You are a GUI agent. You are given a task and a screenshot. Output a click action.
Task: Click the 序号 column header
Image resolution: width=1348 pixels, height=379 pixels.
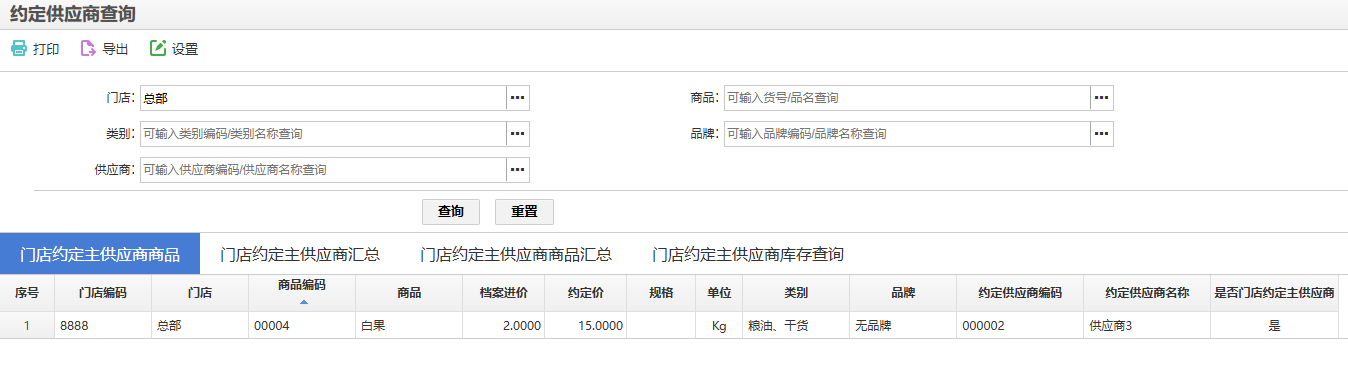point(27,293)
